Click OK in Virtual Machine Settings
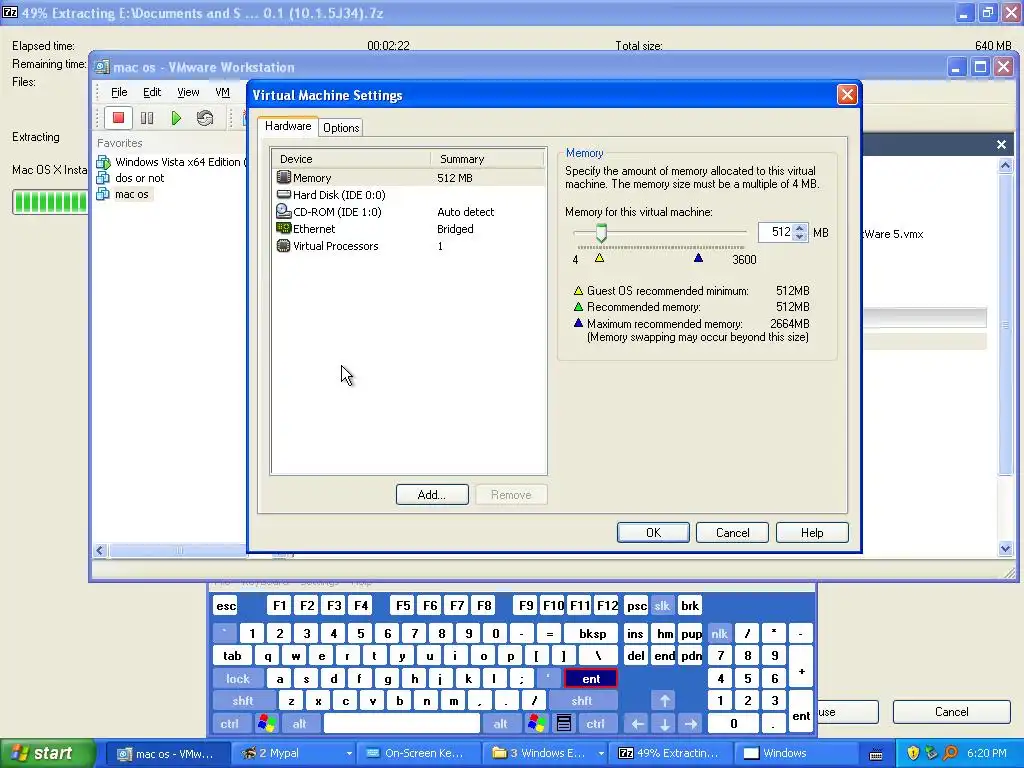Viewport: 1024px width, 768px height. tap(653, 532)
